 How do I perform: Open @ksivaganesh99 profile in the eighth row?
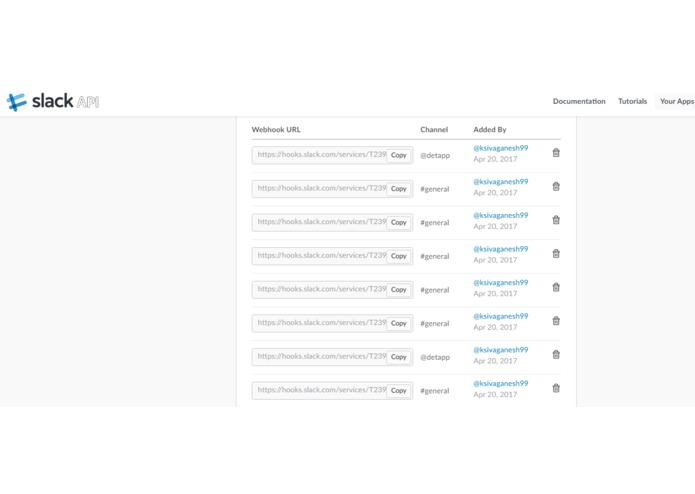pos(500,384)
